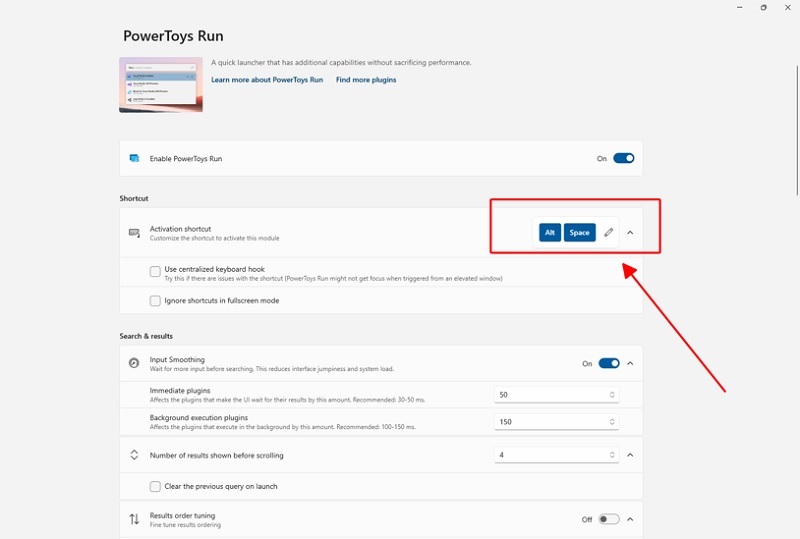Check Use centralized keyboard hook
The width and height of the screenshot is (800, 539).
[x=155, y=270]
